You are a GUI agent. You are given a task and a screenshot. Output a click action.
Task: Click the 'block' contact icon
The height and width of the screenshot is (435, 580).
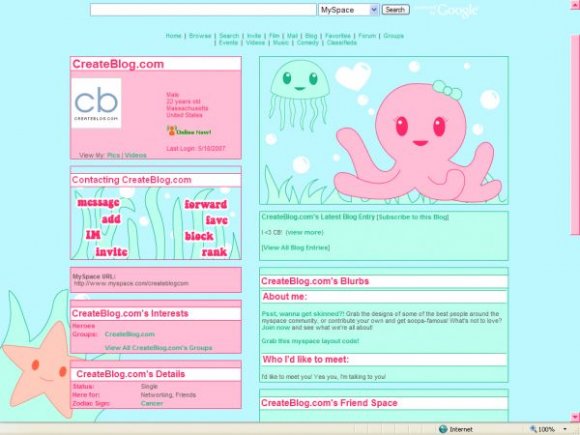[x=199, y=236]
